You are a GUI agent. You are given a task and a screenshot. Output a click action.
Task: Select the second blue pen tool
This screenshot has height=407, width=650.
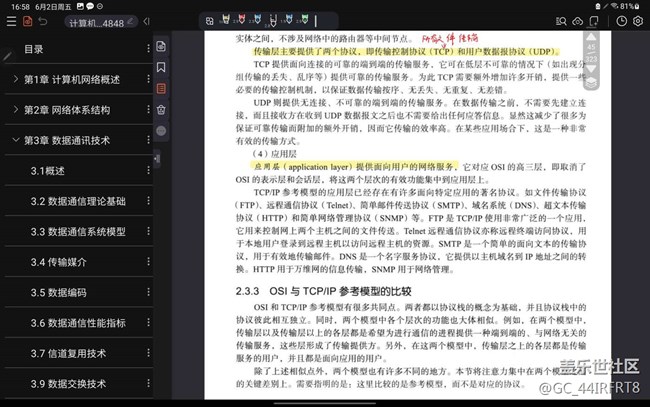(289, 19)
